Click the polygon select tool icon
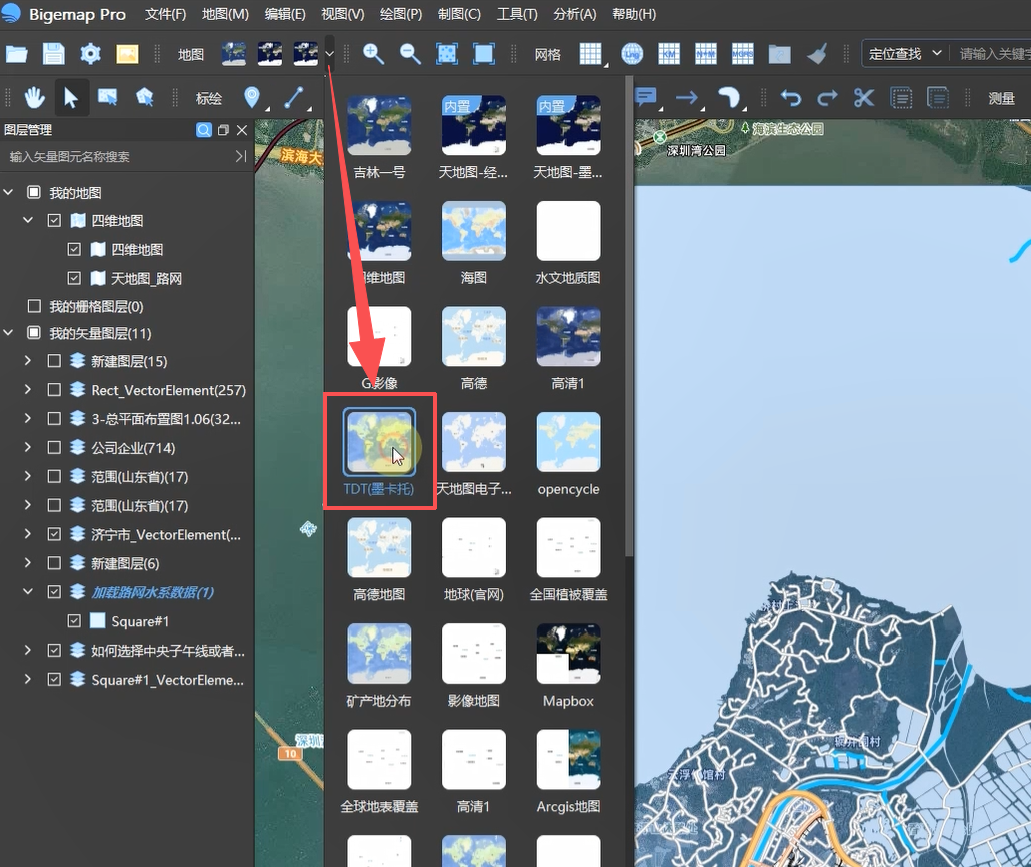Viewport: 1031px width, 867px height. click(x=145, y=98)
